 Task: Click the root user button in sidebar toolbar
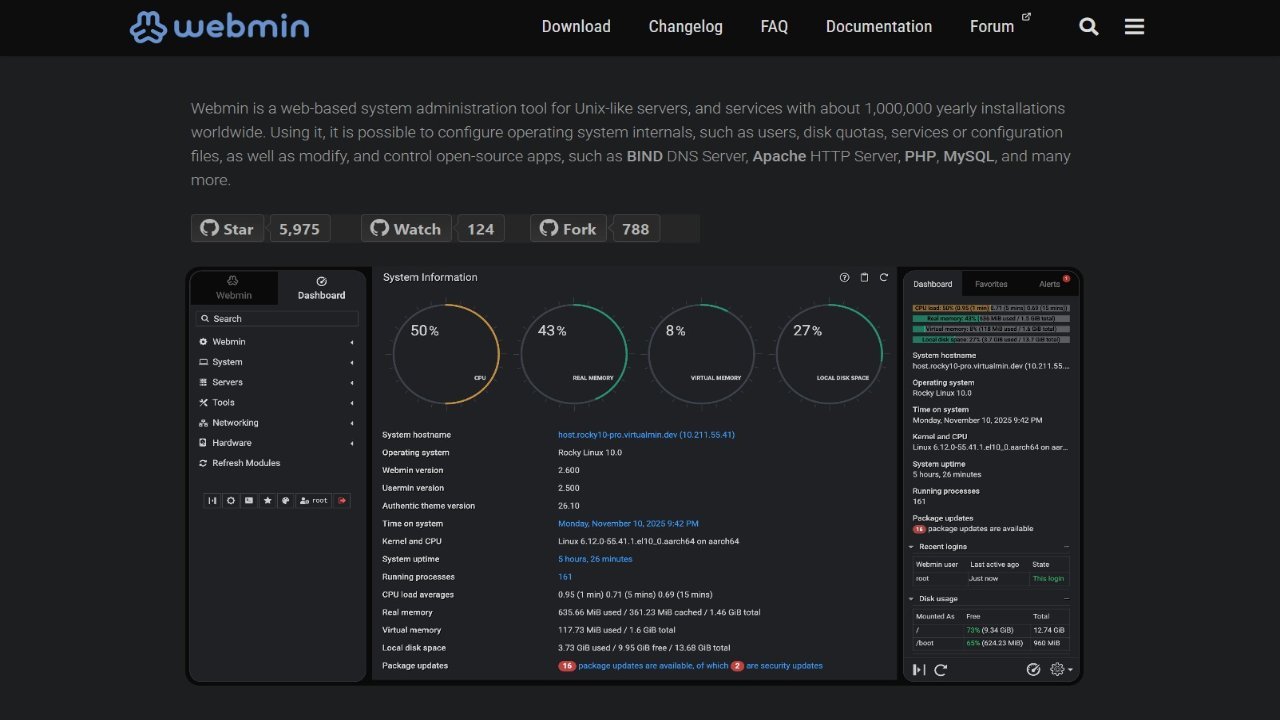314,500
